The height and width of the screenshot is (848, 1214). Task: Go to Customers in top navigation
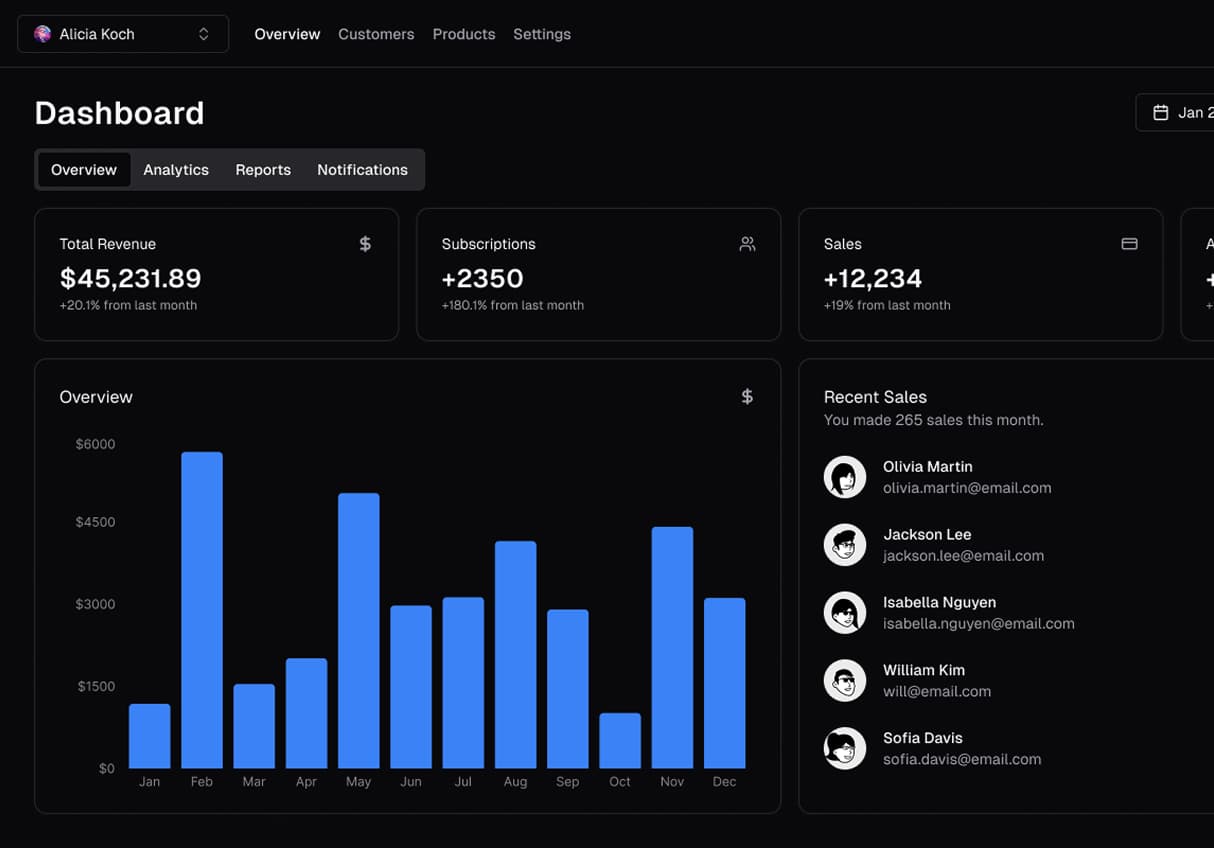[x=376, y=34]
